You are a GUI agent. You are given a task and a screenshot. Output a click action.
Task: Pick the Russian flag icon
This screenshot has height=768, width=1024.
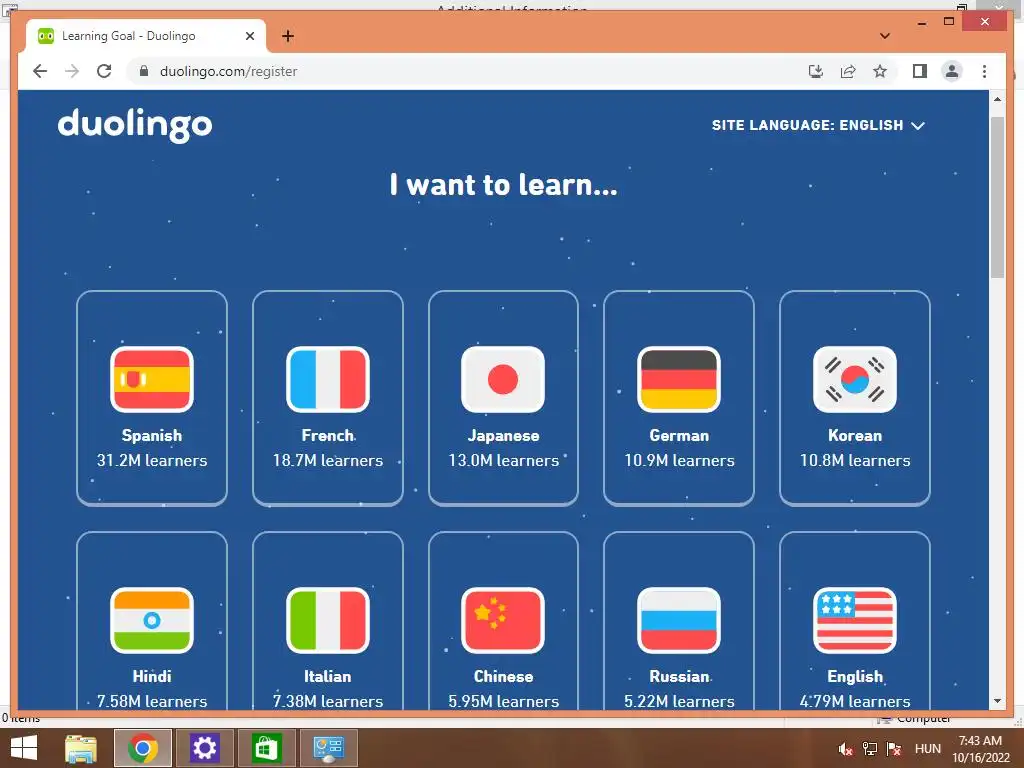[x=679, y=620]
